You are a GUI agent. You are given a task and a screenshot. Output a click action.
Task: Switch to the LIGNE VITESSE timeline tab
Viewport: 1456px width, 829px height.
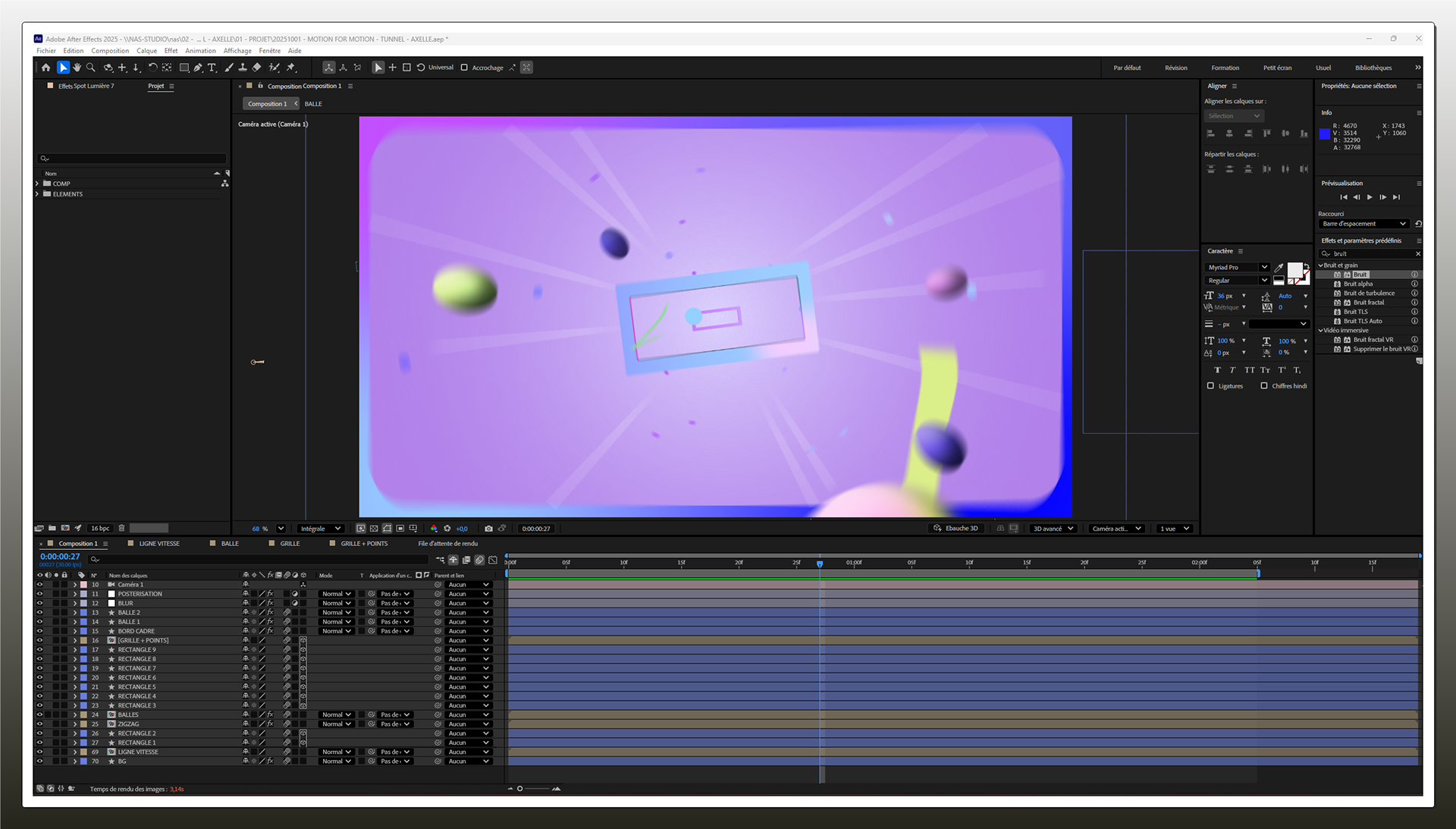159,544
